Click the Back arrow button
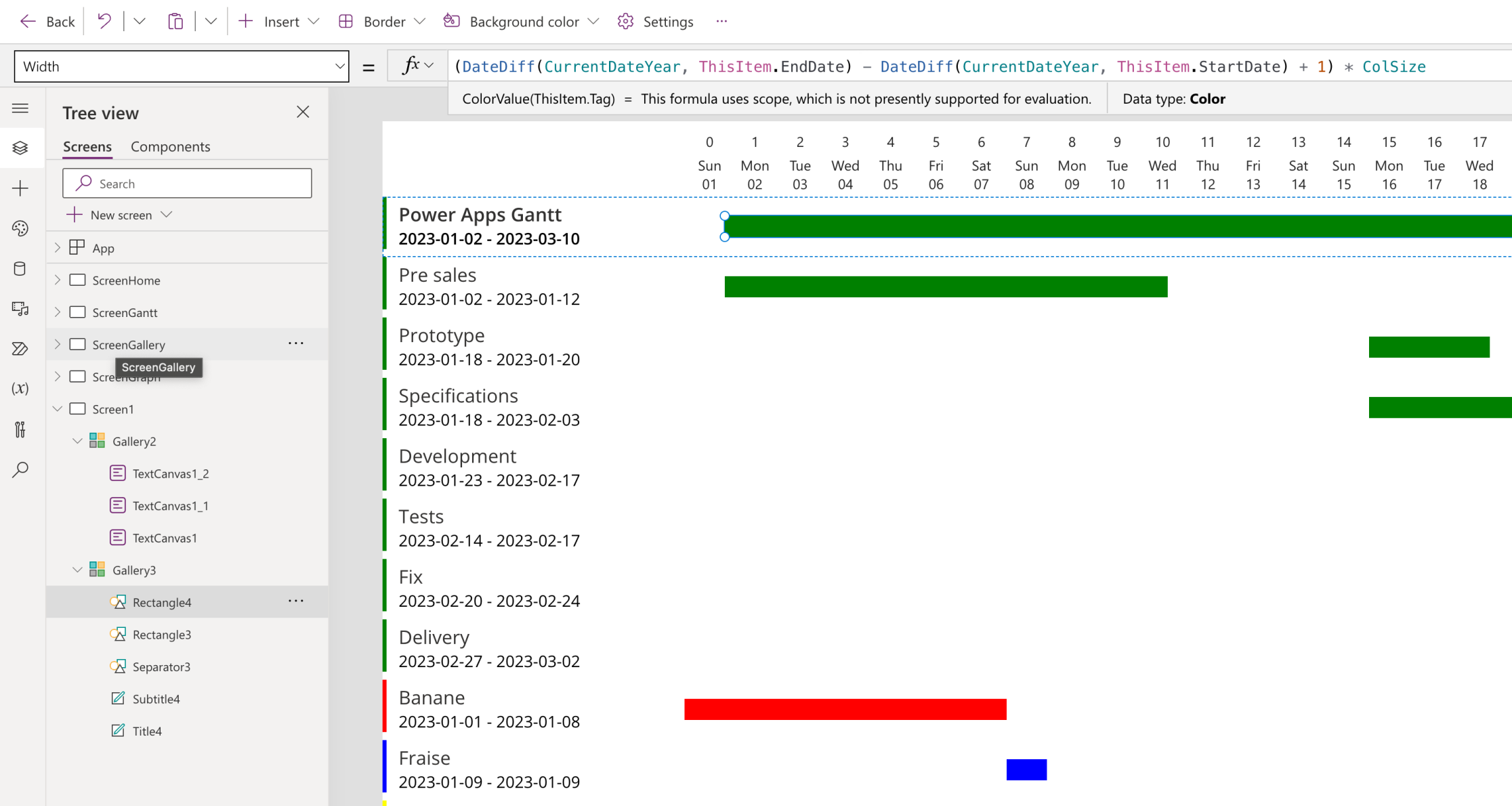Screen dimensions: 1512x806 (47, 22)
